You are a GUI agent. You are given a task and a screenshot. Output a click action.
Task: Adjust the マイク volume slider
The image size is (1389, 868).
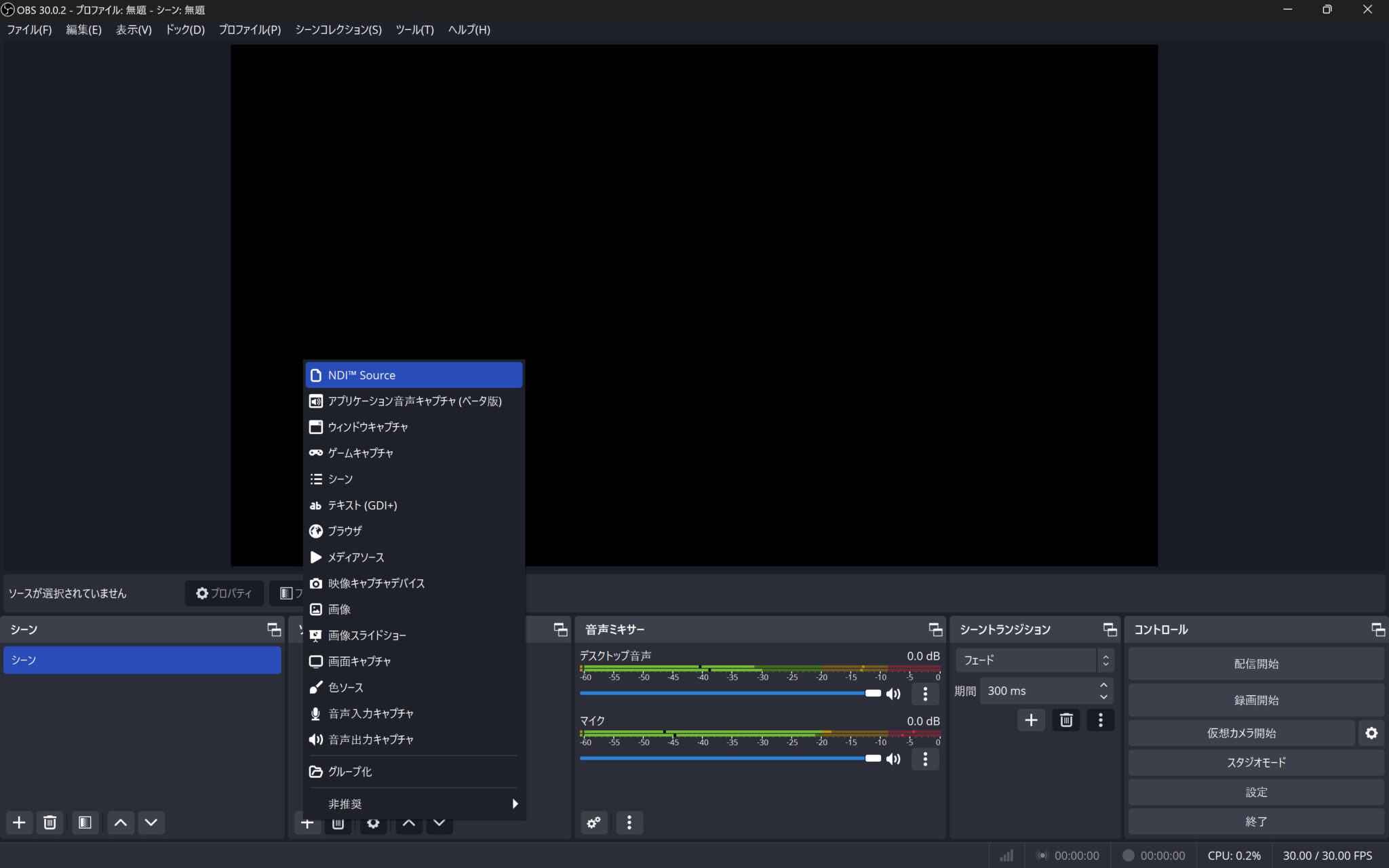coord(872,758)
